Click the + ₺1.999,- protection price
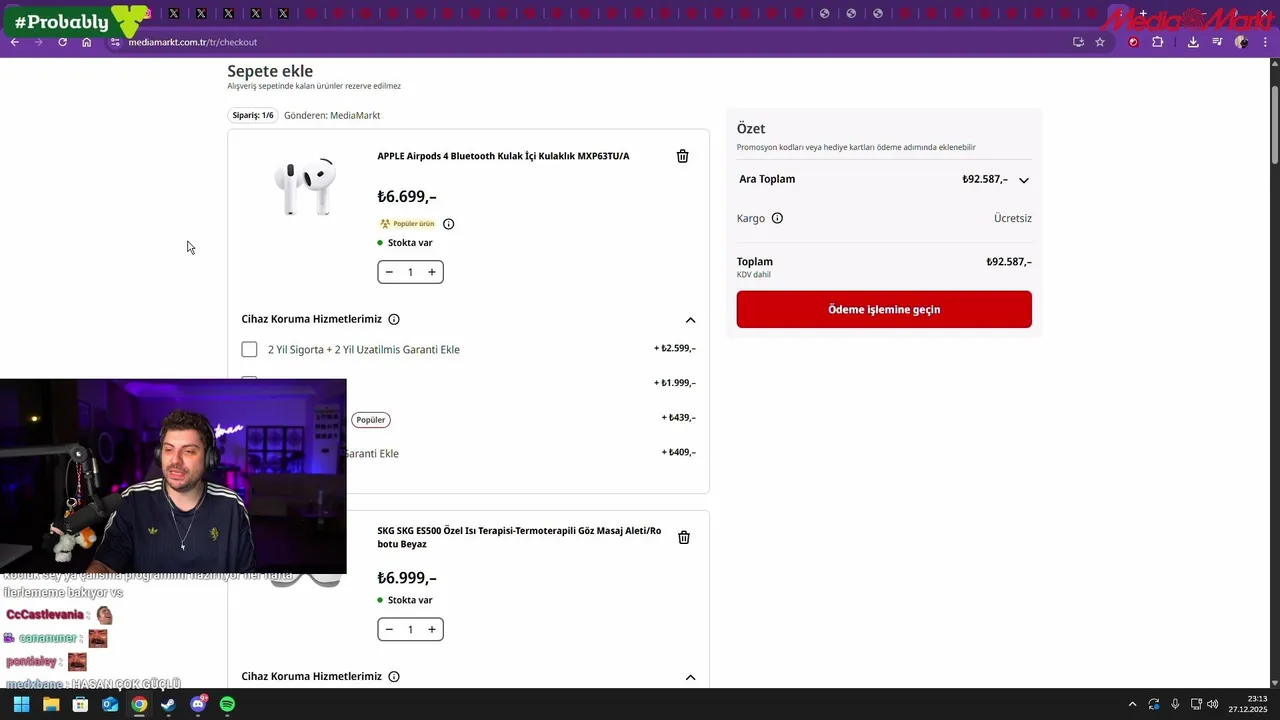Viewport: 1280px width, 720px height. click(675, 383)
